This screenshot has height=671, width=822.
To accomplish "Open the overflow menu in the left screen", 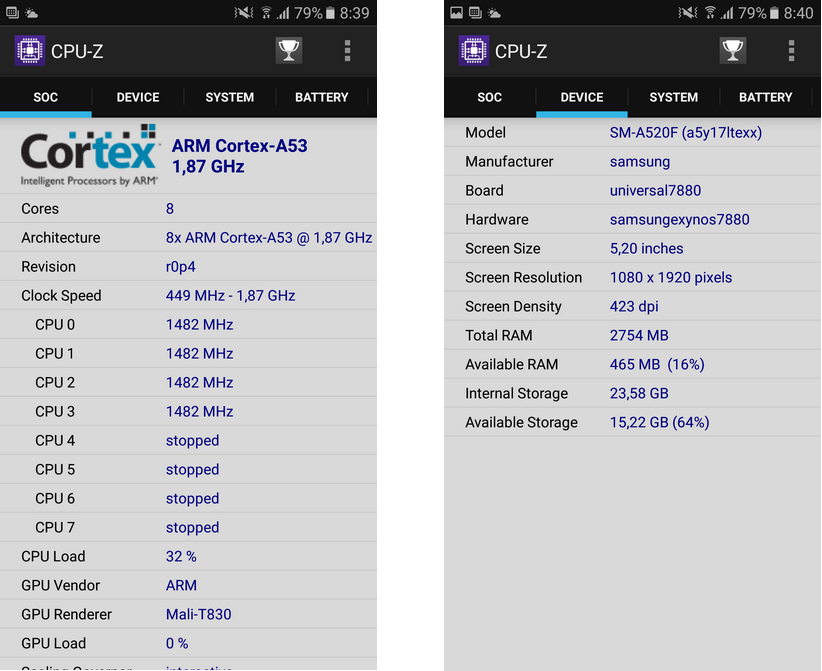I will click(347, 51).
